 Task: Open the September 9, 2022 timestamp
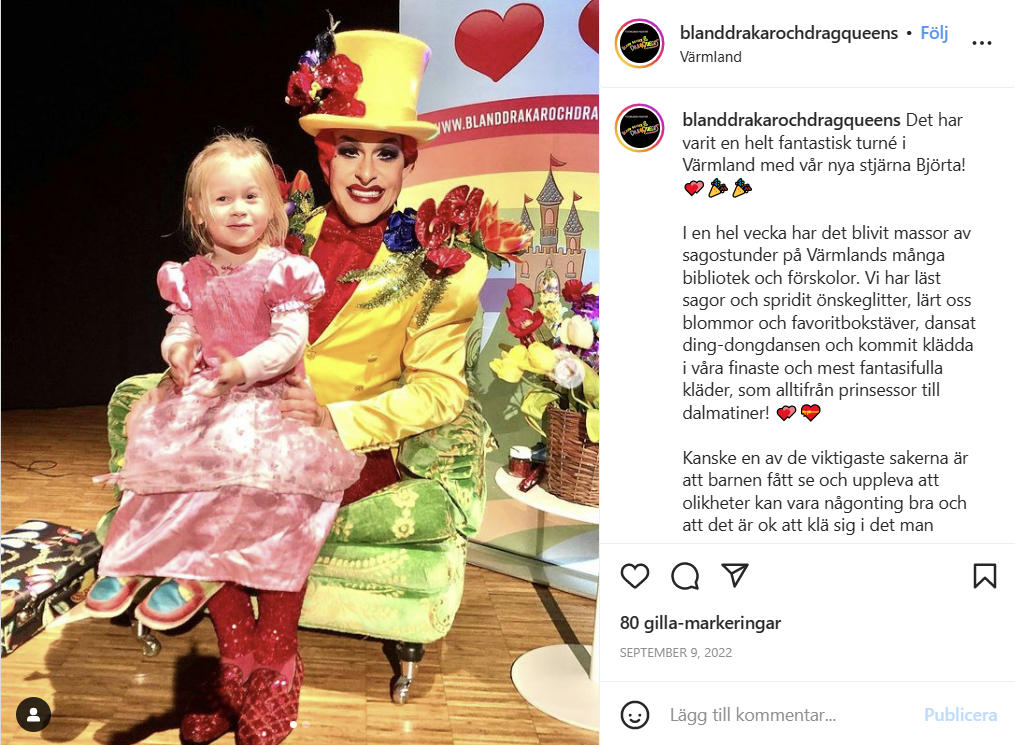point(676,652)
